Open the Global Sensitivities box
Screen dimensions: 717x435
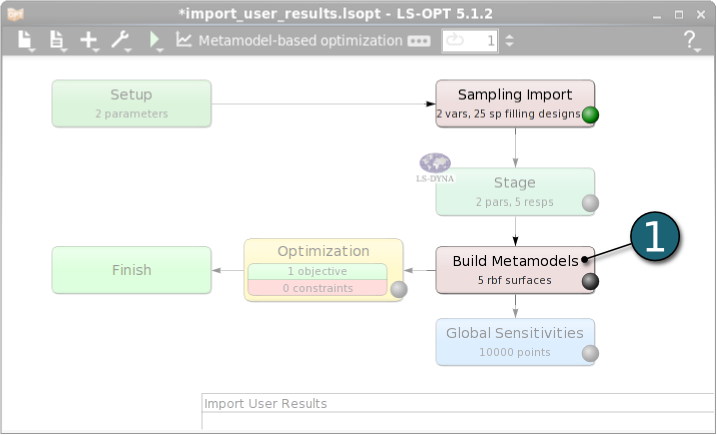point(515,342)
